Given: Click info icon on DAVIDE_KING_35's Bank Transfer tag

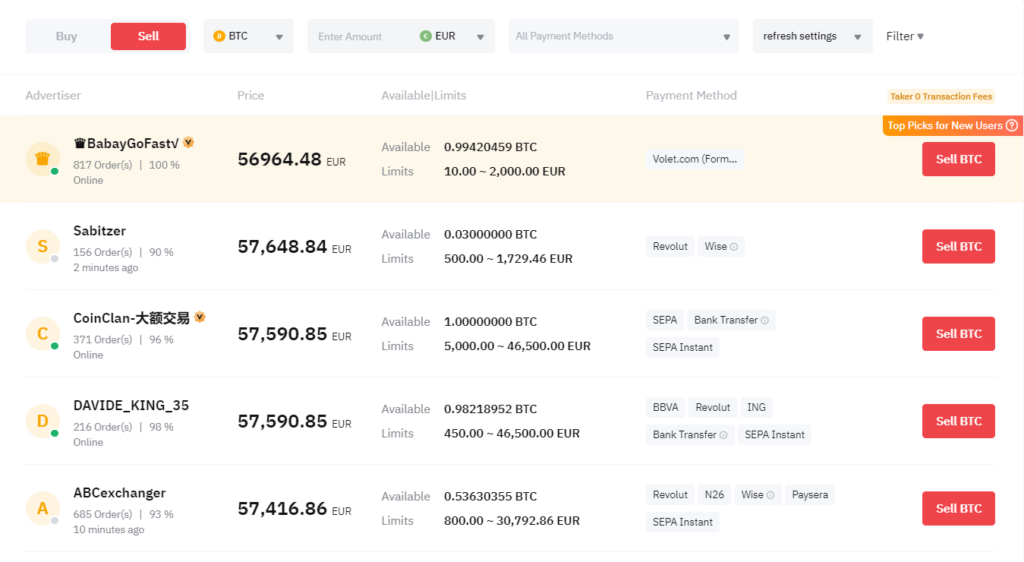Looking at the screenshot, I should tap(723, 435).
